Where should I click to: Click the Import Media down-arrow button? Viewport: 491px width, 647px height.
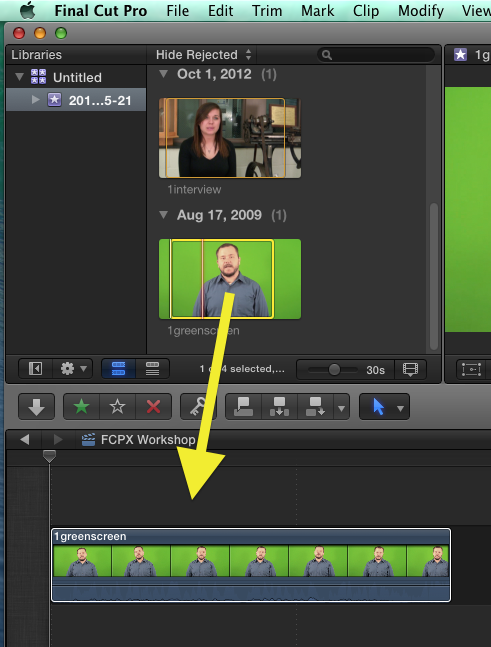tap(36, 407)
